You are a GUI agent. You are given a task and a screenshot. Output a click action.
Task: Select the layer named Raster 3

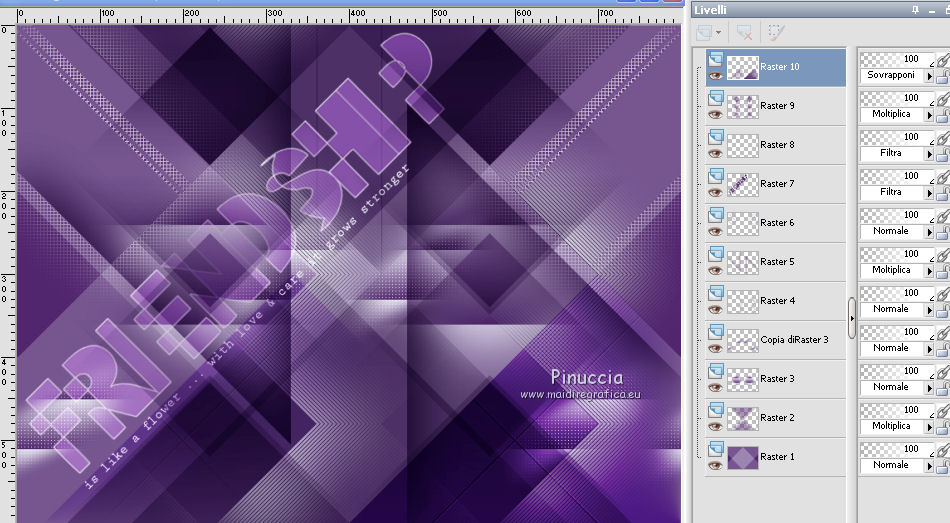tap(777, 379)
